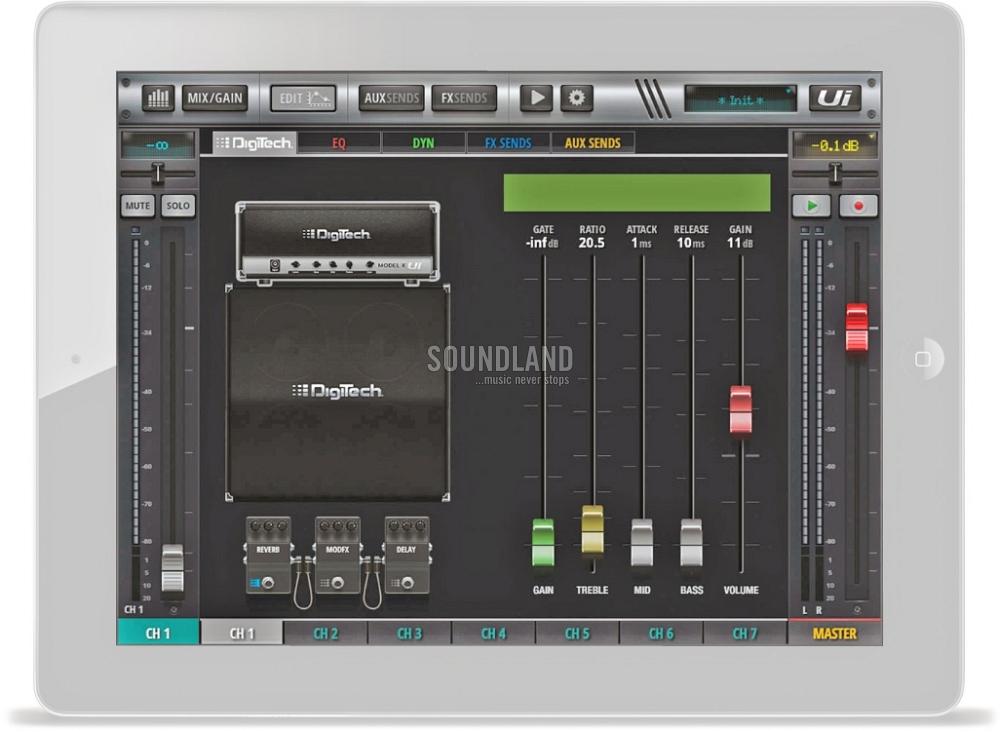Adjust the master balance slider

pos(835,173)
